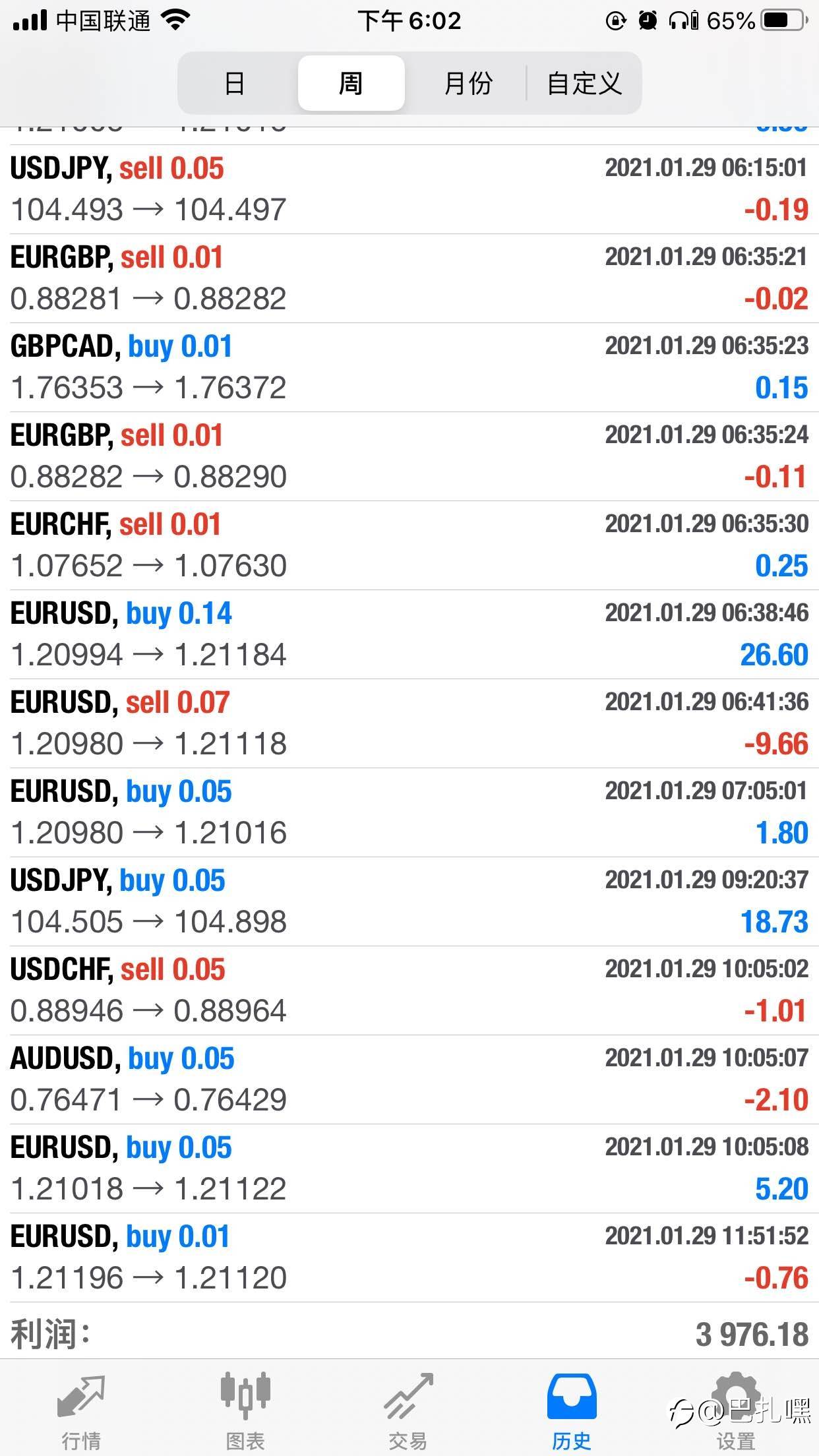Tap the battery icon in status bar
This screenshot has width=819, height=1456.
(x=784, y=21)
